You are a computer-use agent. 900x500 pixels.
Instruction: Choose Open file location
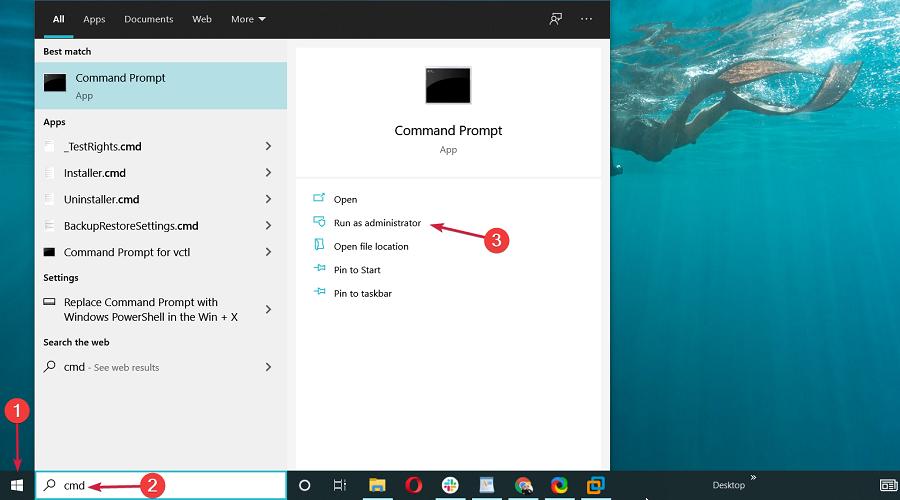coord(370,247)
